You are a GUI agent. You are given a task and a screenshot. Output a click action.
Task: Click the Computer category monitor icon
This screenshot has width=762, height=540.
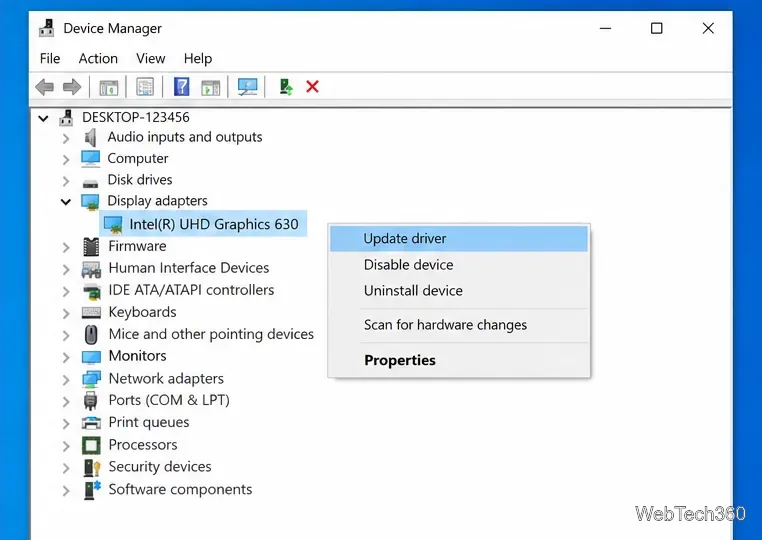pos(90,159)
